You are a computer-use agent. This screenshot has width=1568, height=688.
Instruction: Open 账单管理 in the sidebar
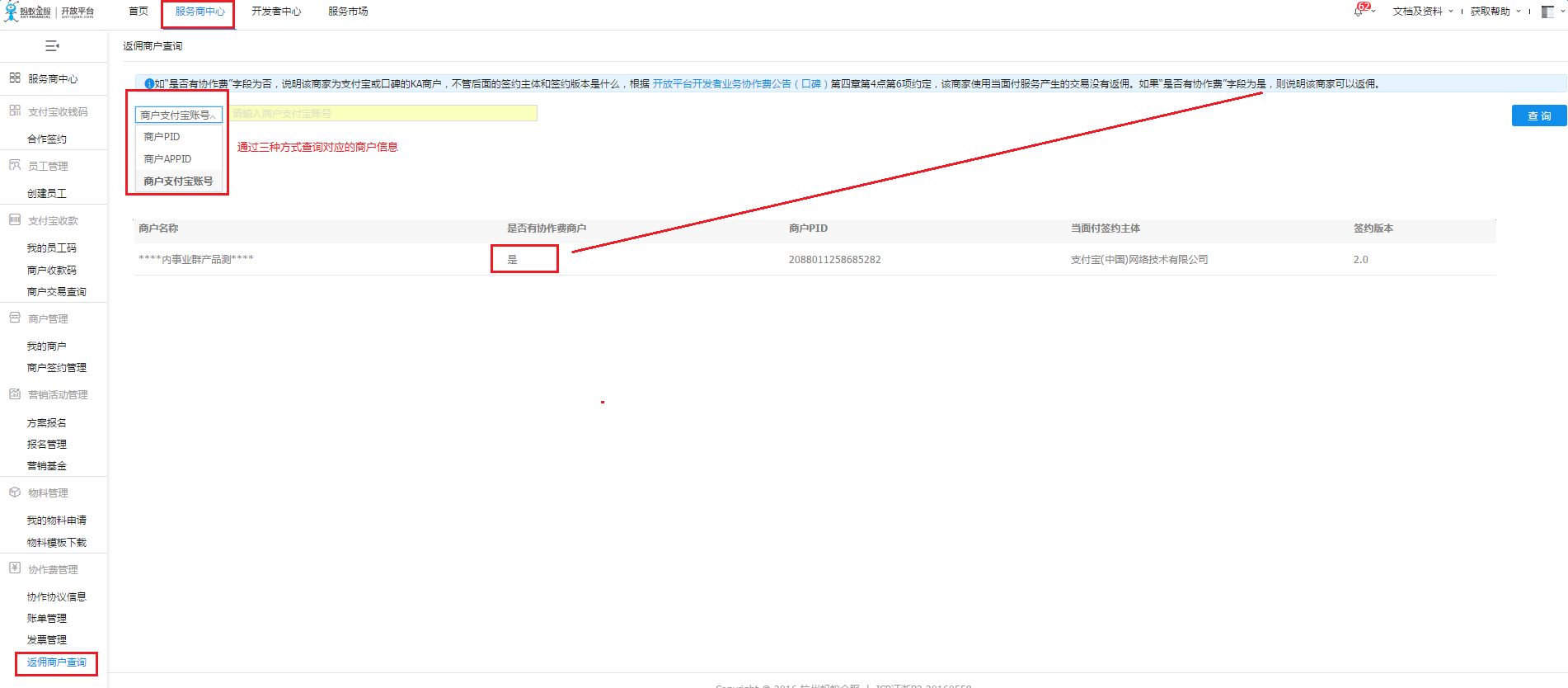(x=47, y=619)
